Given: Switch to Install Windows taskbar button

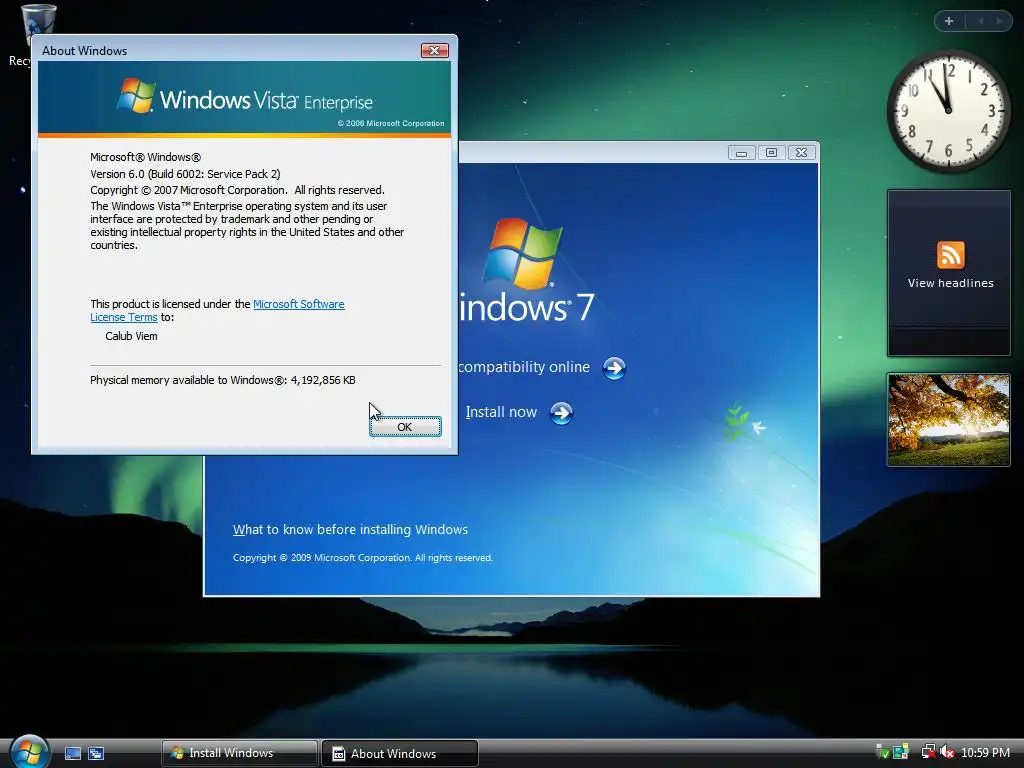Looking at the screenshot, I should pyautogui.click(x=240, y=753).
